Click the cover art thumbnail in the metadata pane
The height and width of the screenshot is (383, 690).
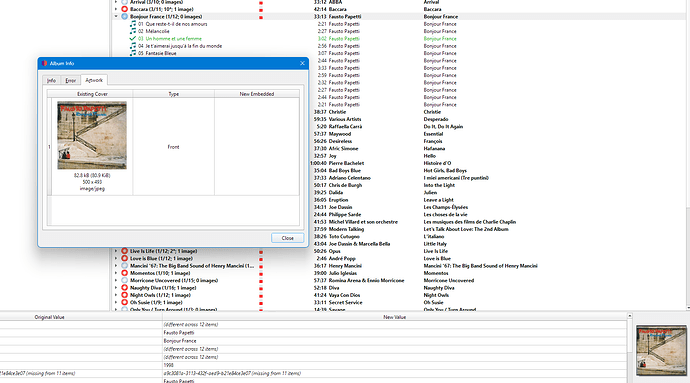point(661,350)
